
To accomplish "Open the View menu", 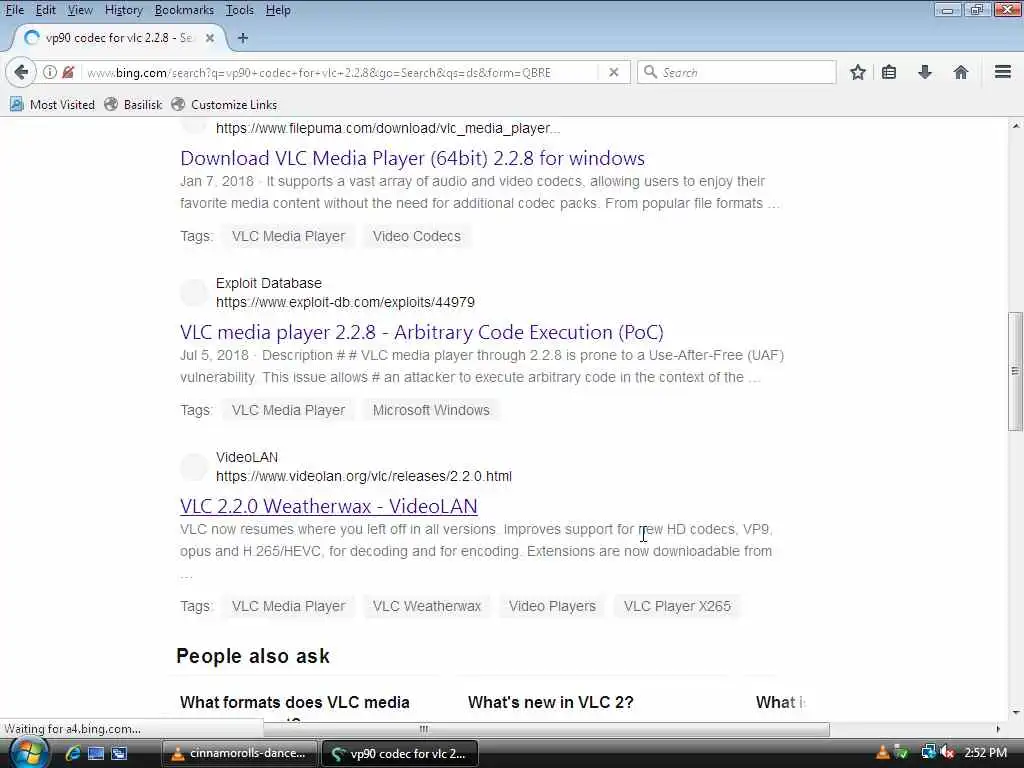I will (x=80, y=10).
